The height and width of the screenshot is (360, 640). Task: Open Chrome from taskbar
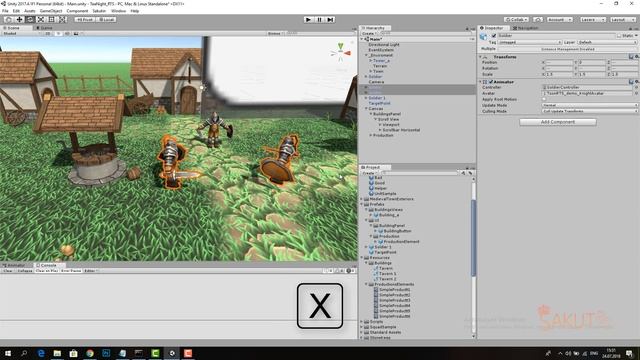click(90, 353)
